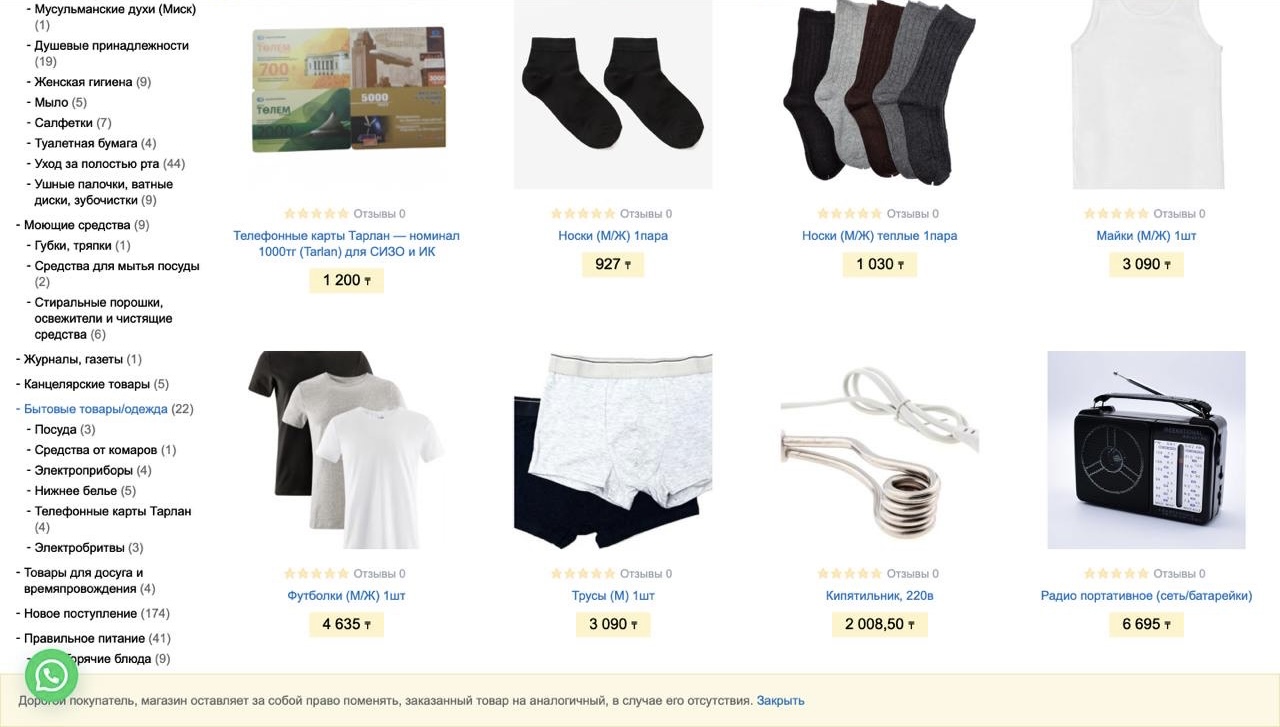
Task: Open the WhatsApp chat icon
Action: (x=51, y=676)
